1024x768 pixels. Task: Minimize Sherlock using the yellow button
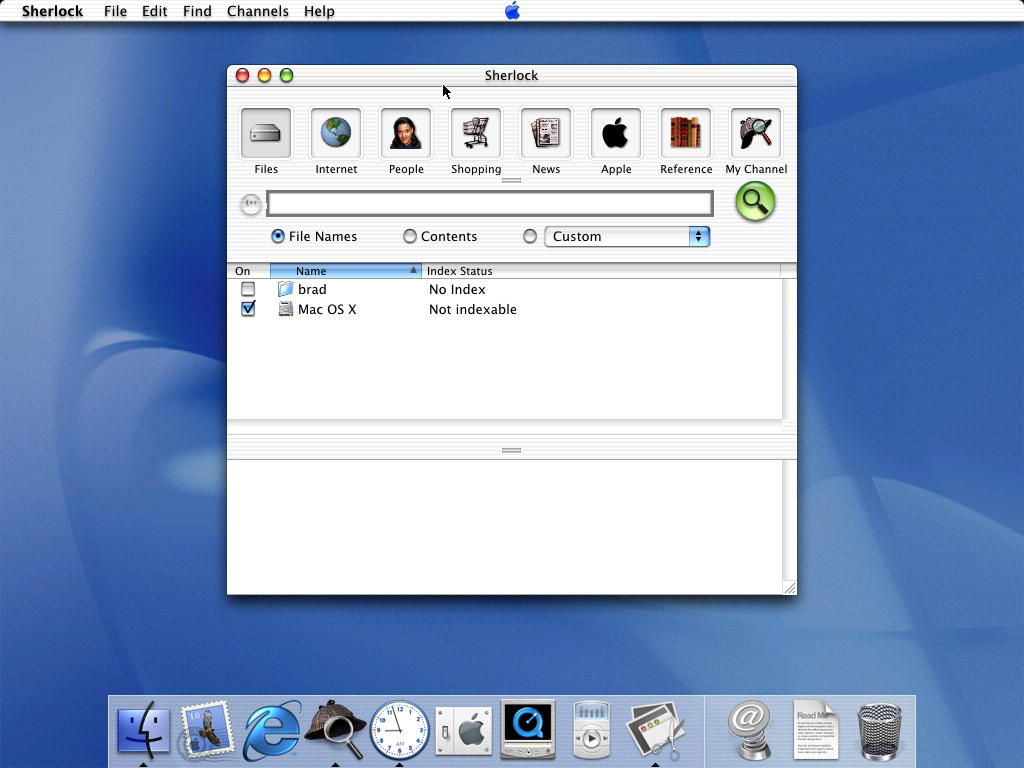click(x=264, y=75)
